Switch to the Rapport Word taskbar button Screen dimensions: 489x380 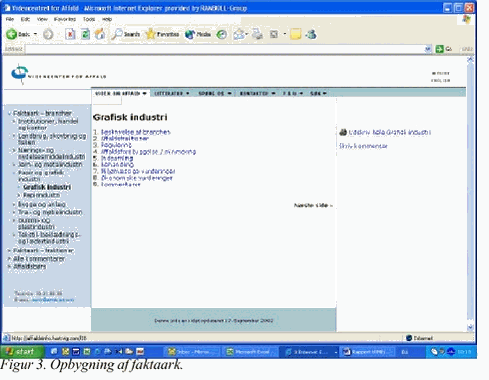[x=367, y=352]
